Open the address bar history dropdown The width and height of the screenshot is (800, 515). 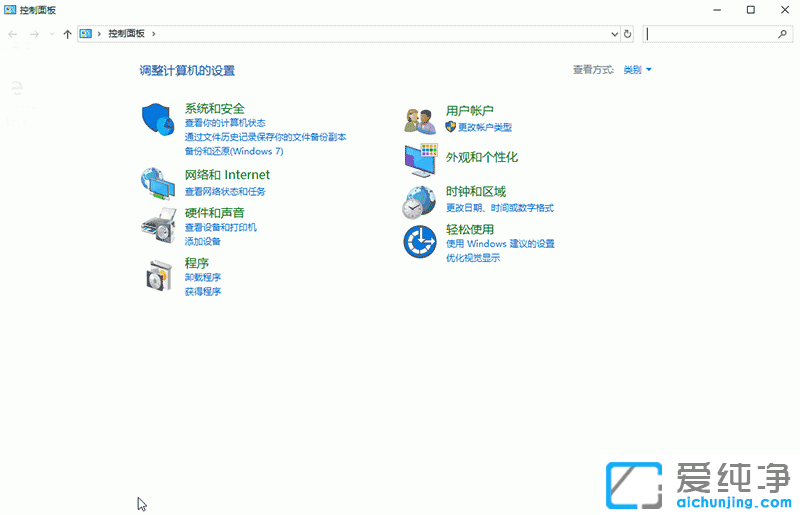click(x=614, y=34)
